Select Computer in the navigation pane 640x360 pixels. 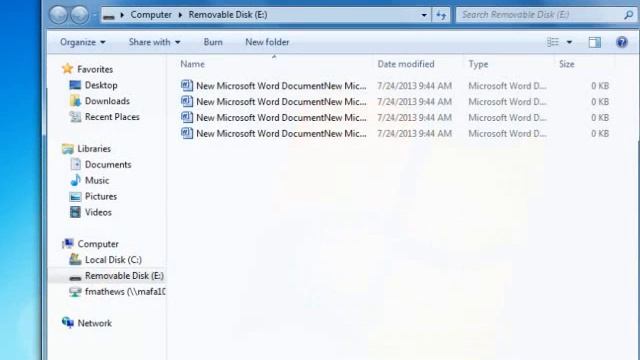pyautogui.click(x=98, y=244)
